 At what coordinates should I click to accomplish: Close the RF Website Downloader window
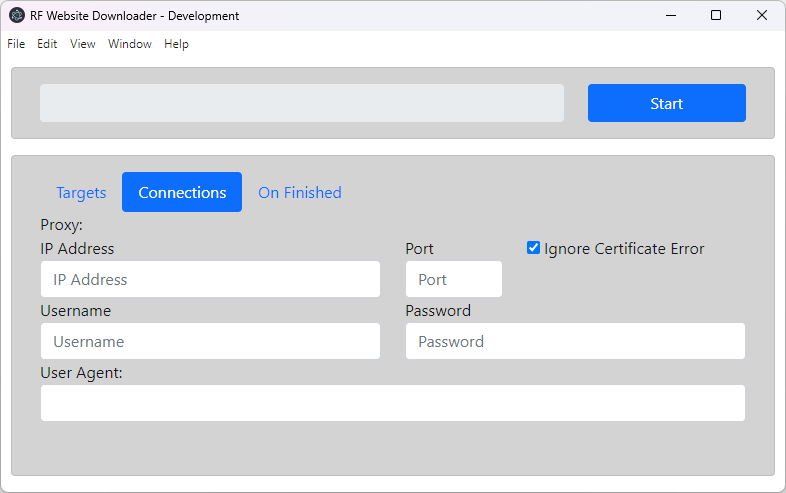[761, 16]
